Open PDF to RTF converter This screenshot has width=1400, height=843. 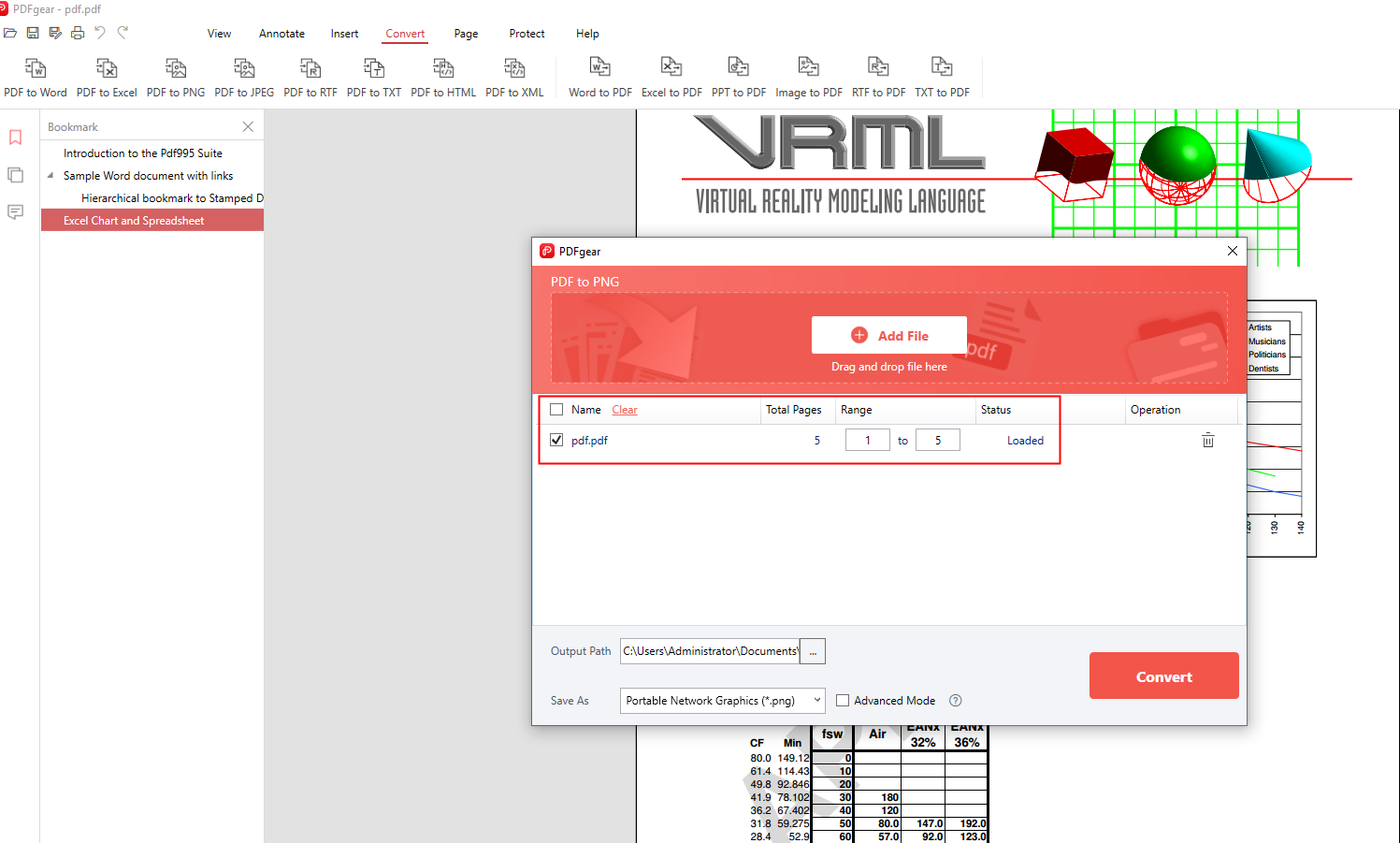coord(310,78)
